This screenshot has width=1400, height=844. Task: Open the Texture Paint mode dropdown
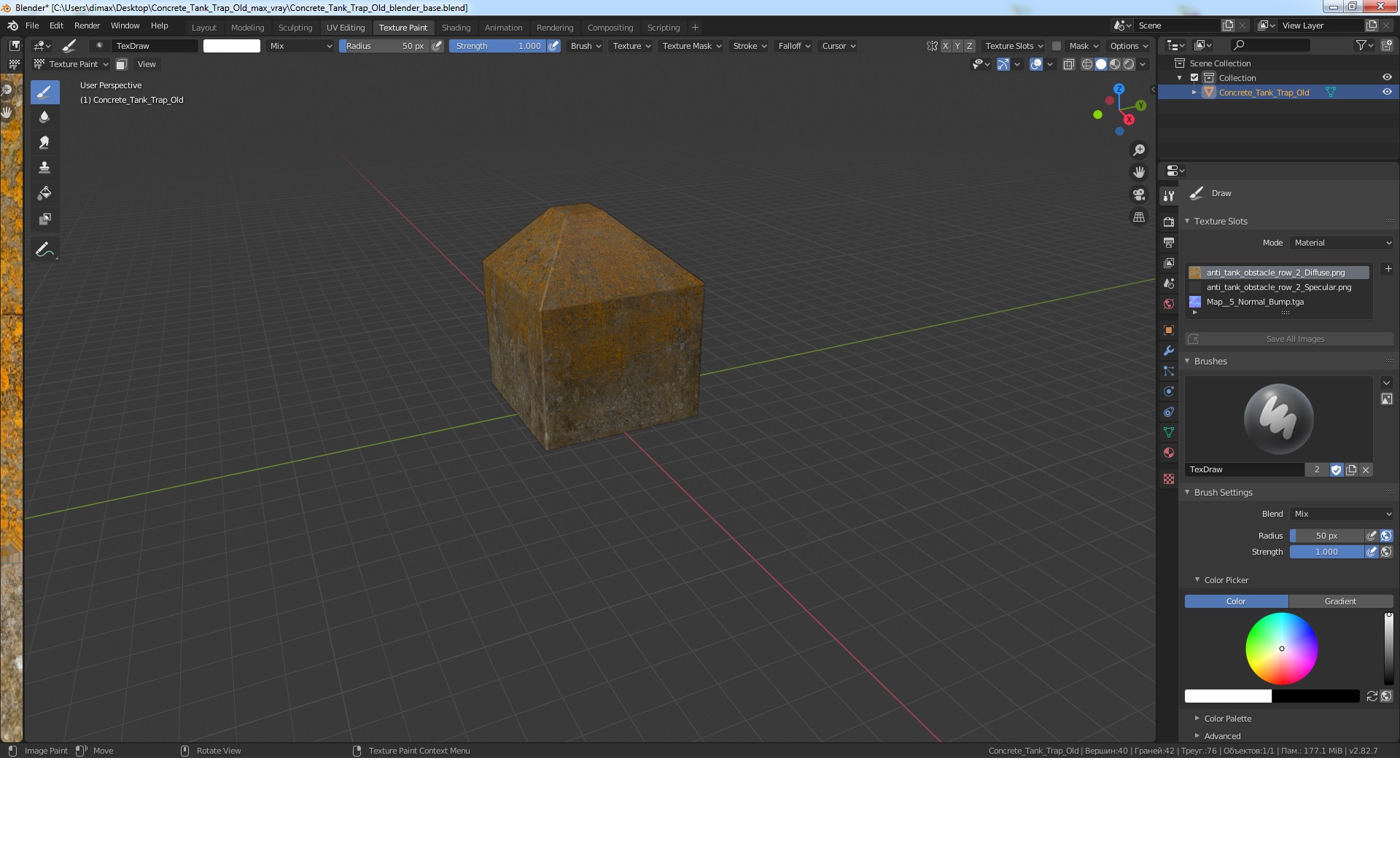pyautogui.click(x=71, y=64)
